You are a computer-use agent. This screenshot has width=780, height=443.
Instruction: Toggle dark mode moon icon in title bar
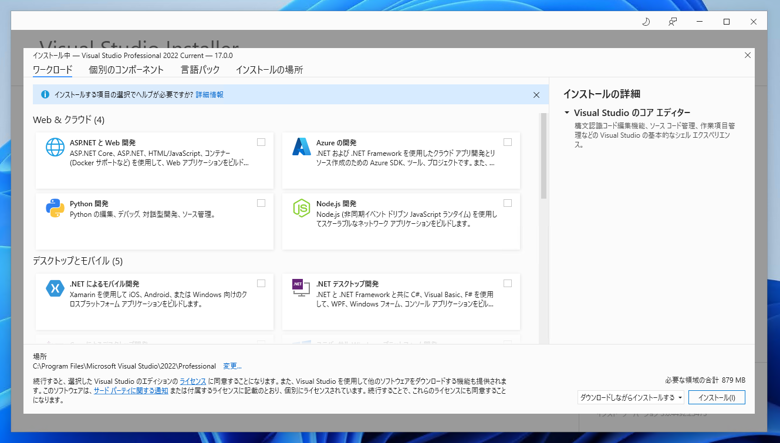pyautogui.click(x=646, y=22)
